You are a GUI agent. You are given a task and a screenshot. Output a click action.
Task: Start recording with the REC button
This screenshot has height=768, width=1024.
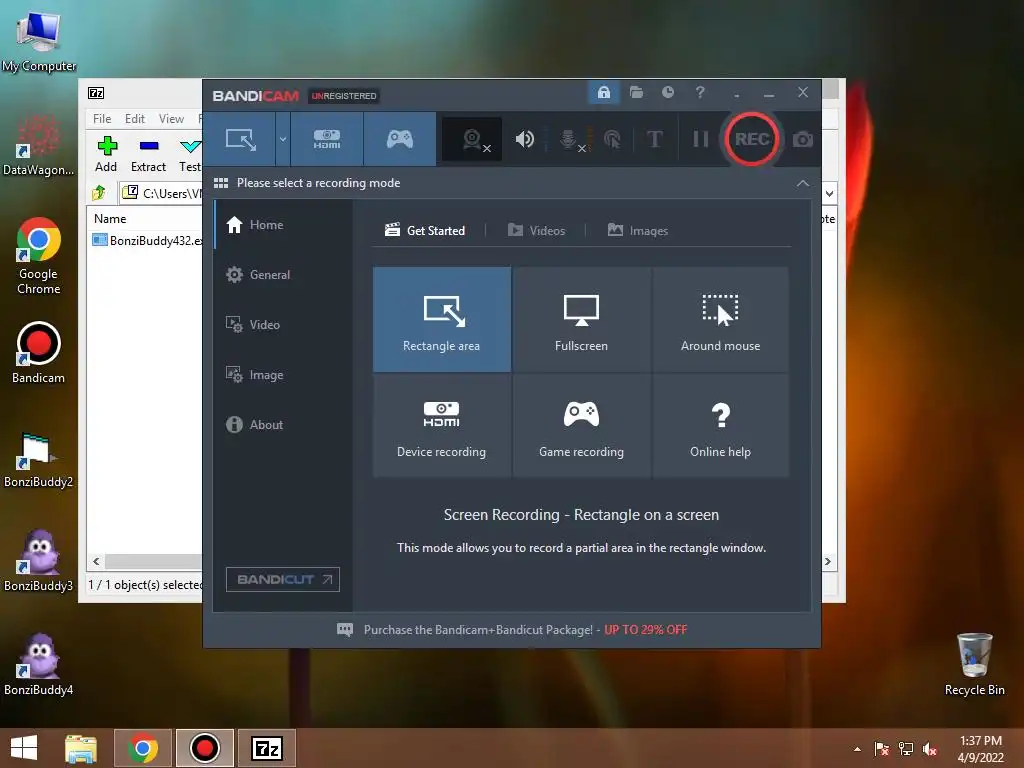pyautogui.click(x=752, y=138)
